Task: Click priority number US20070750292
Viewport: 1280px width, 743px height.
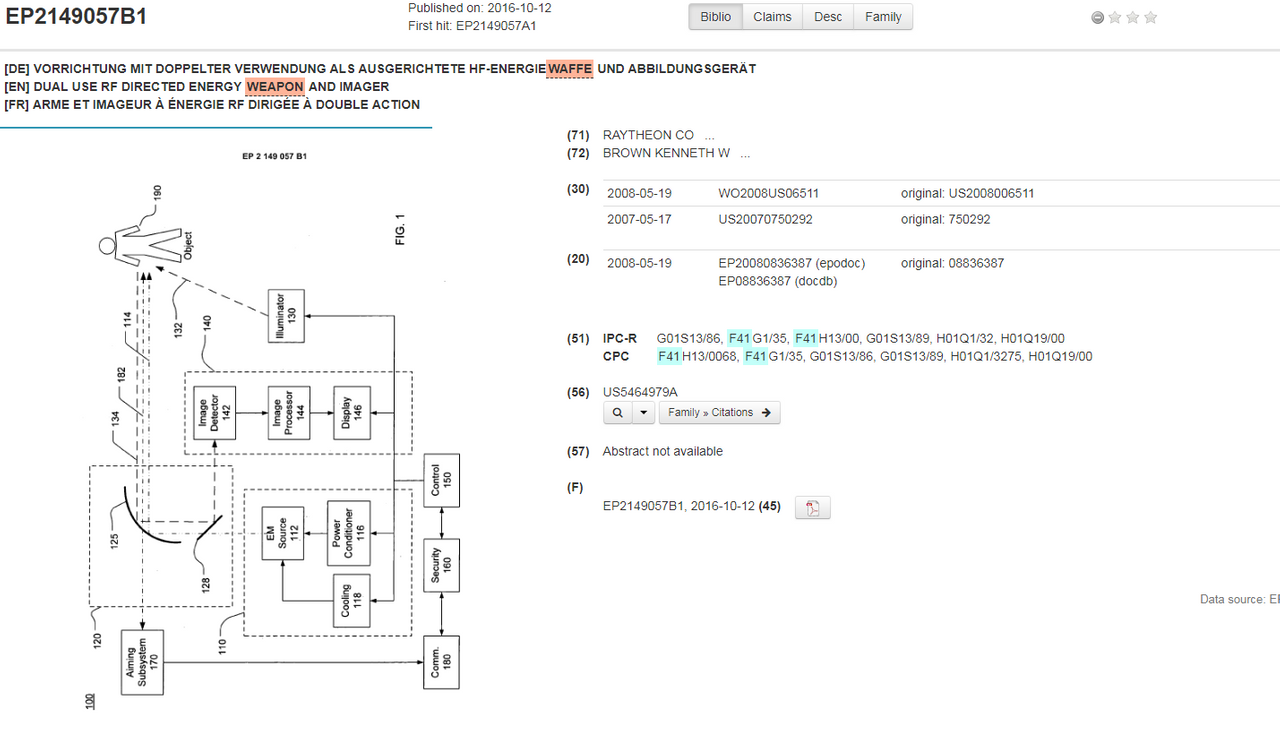Action: [x=766, y=219]
